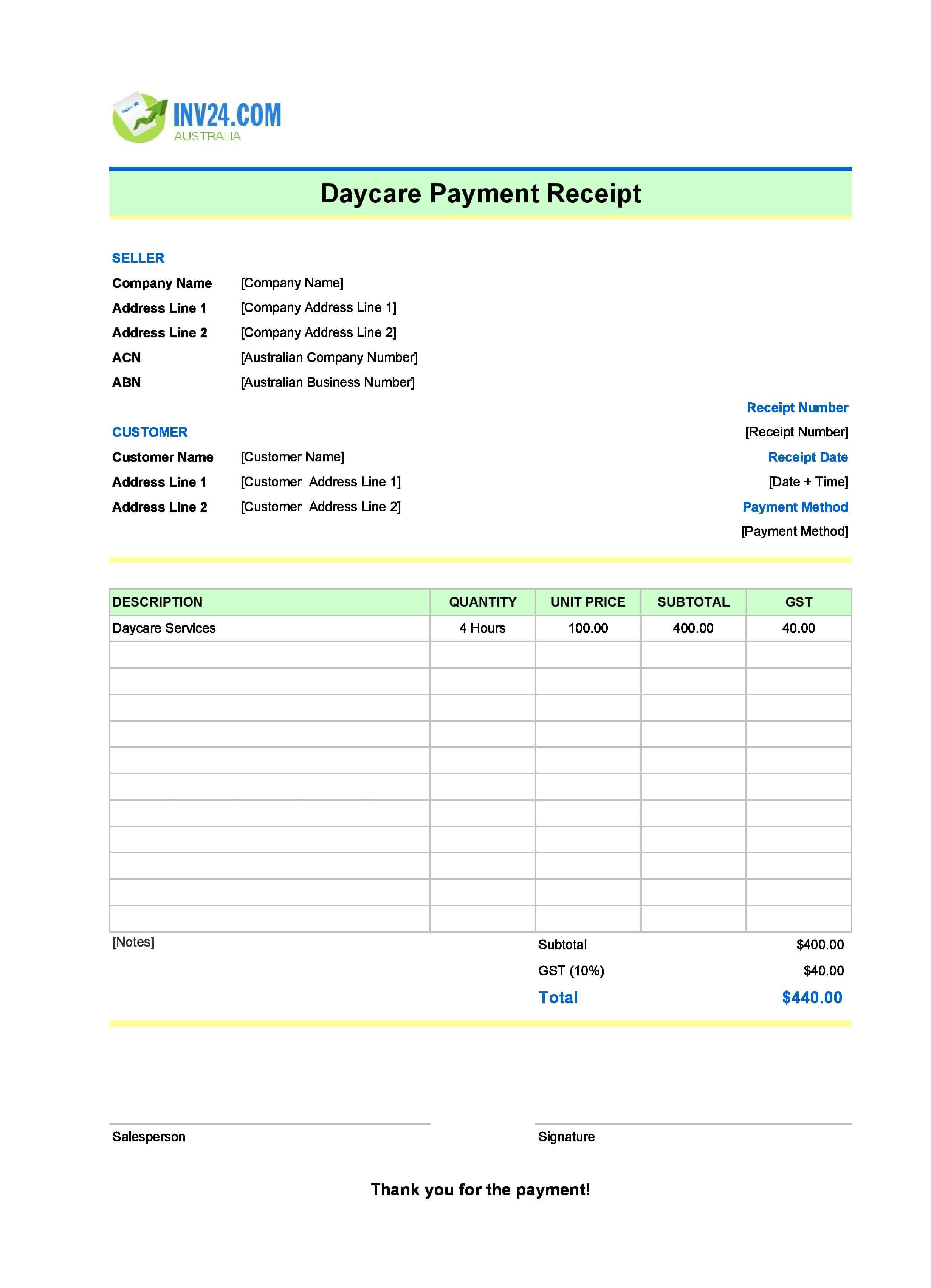Select the $40.00 GST amount
This screenshot has width=931, height=1288.
(823, 971)
